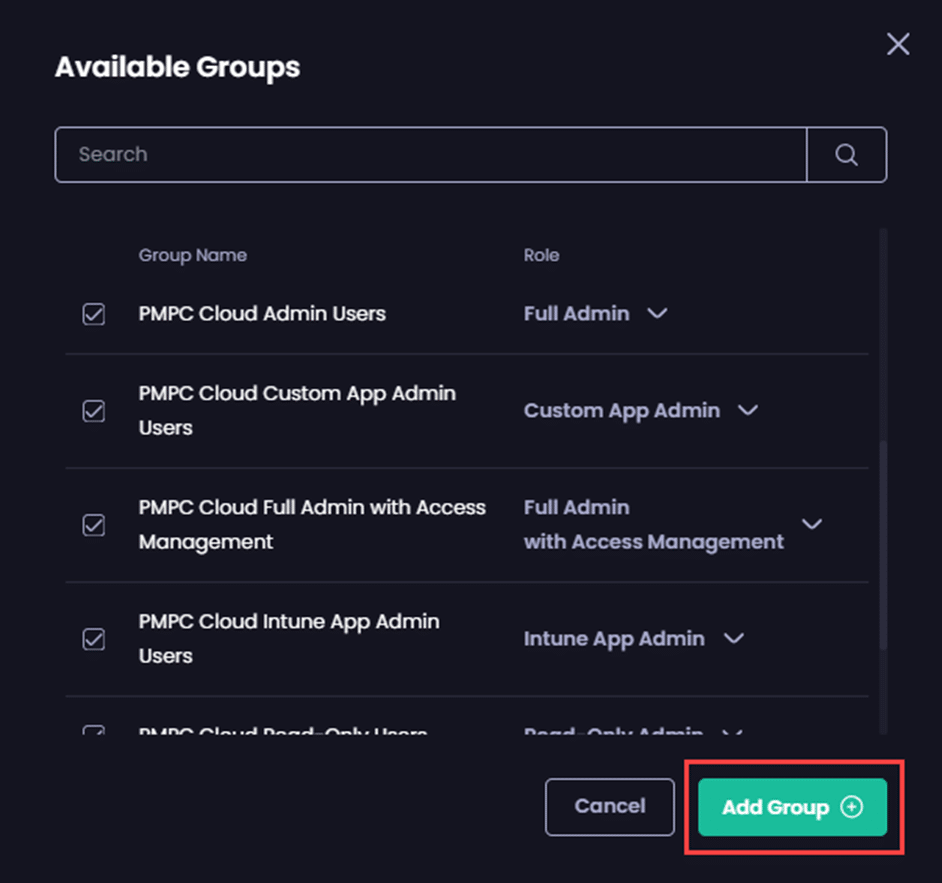Click the group list vertical scrollbar
The height and width of the screenshot is (883, 942).
[882, 545]
